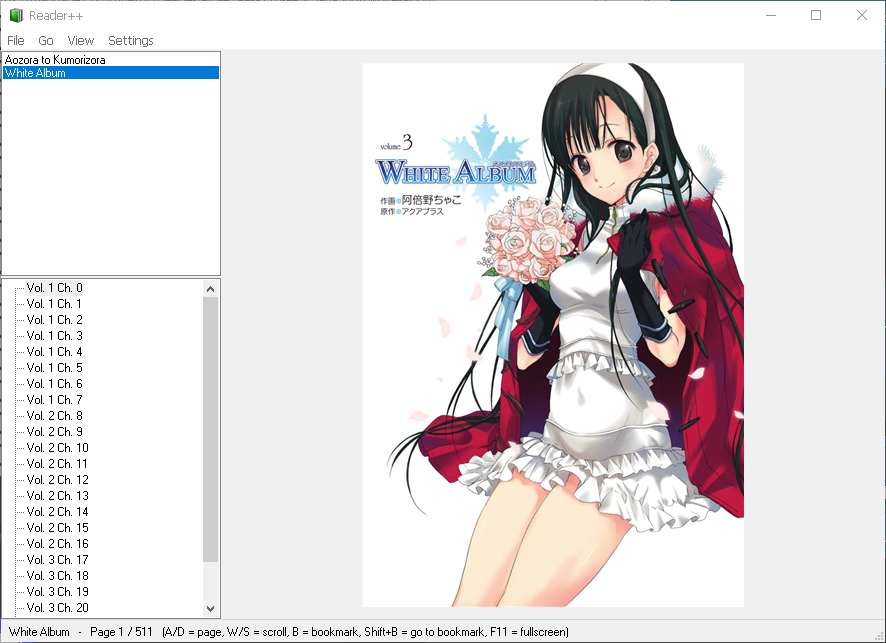Open chapter Vol. 2 Ch. 10
This screenshot has height=643, width=886.
click(58, 448)
